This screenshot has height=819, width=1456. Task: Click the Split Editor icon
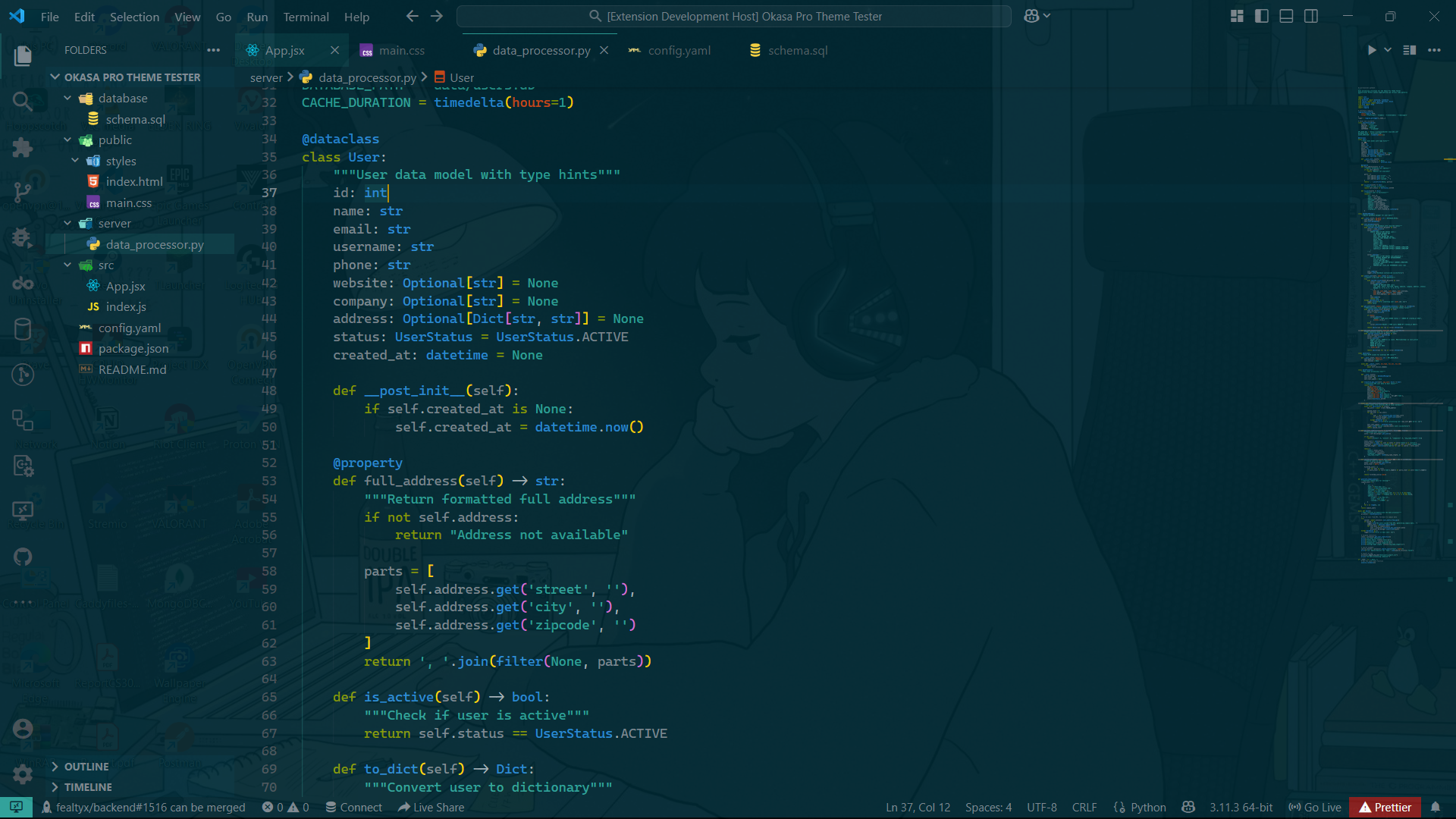click(1410, 50)
